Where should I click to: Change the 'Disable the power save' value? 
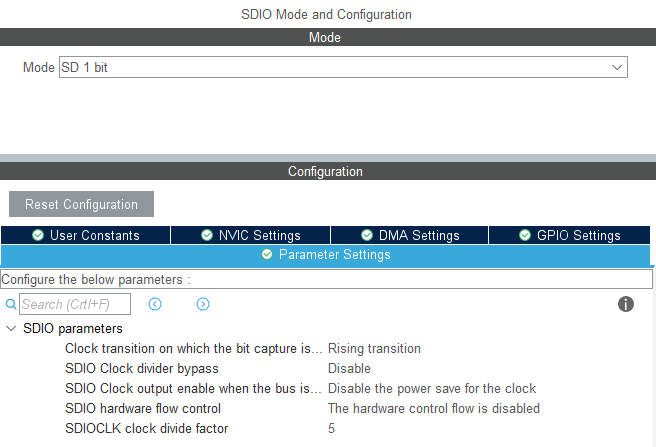432,388
